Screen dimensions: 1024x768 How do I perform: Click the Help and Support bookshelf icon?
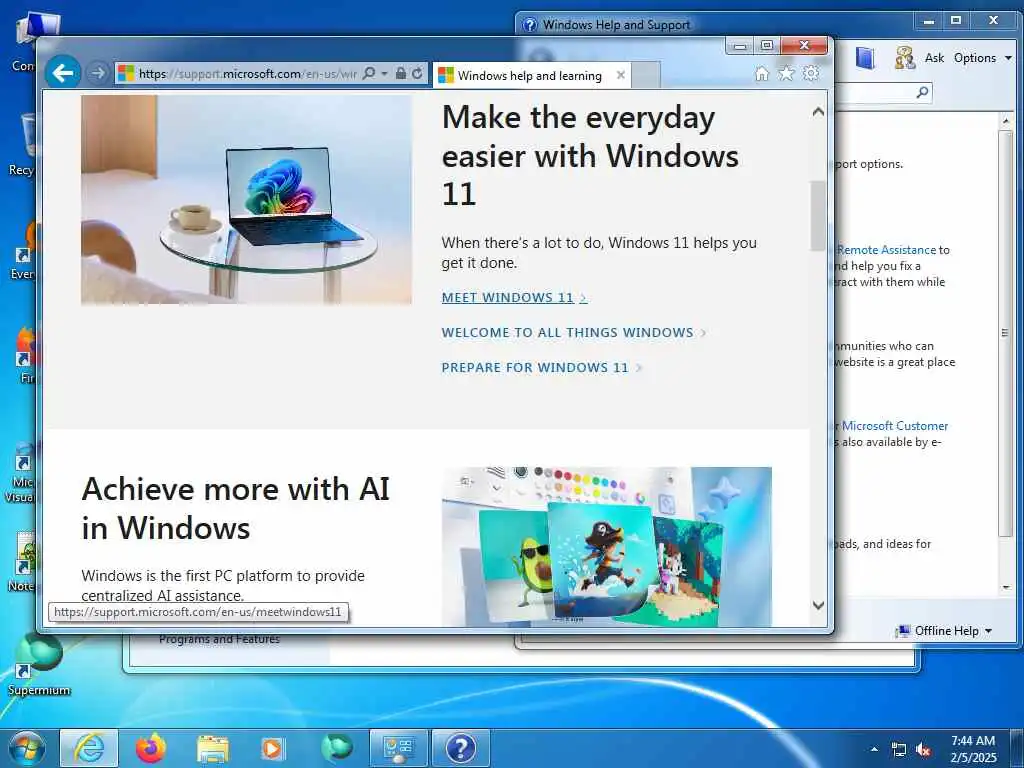[865, 58]
